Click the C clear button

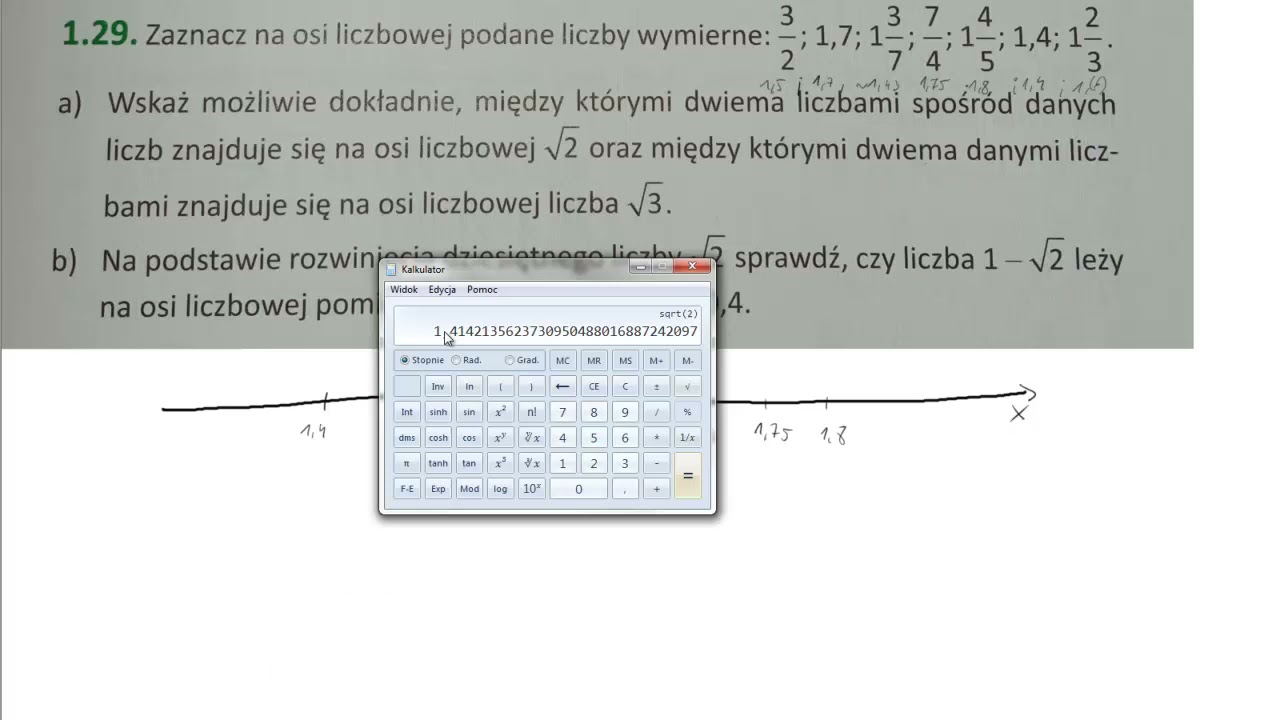[x=625, y=386]
